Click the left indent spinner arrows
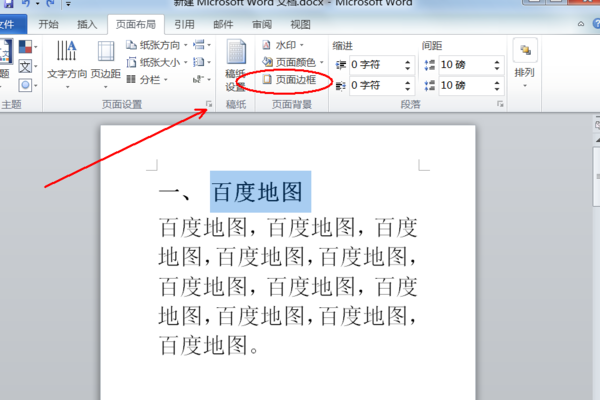Screen dimensions: 600x400 point(408,65)
